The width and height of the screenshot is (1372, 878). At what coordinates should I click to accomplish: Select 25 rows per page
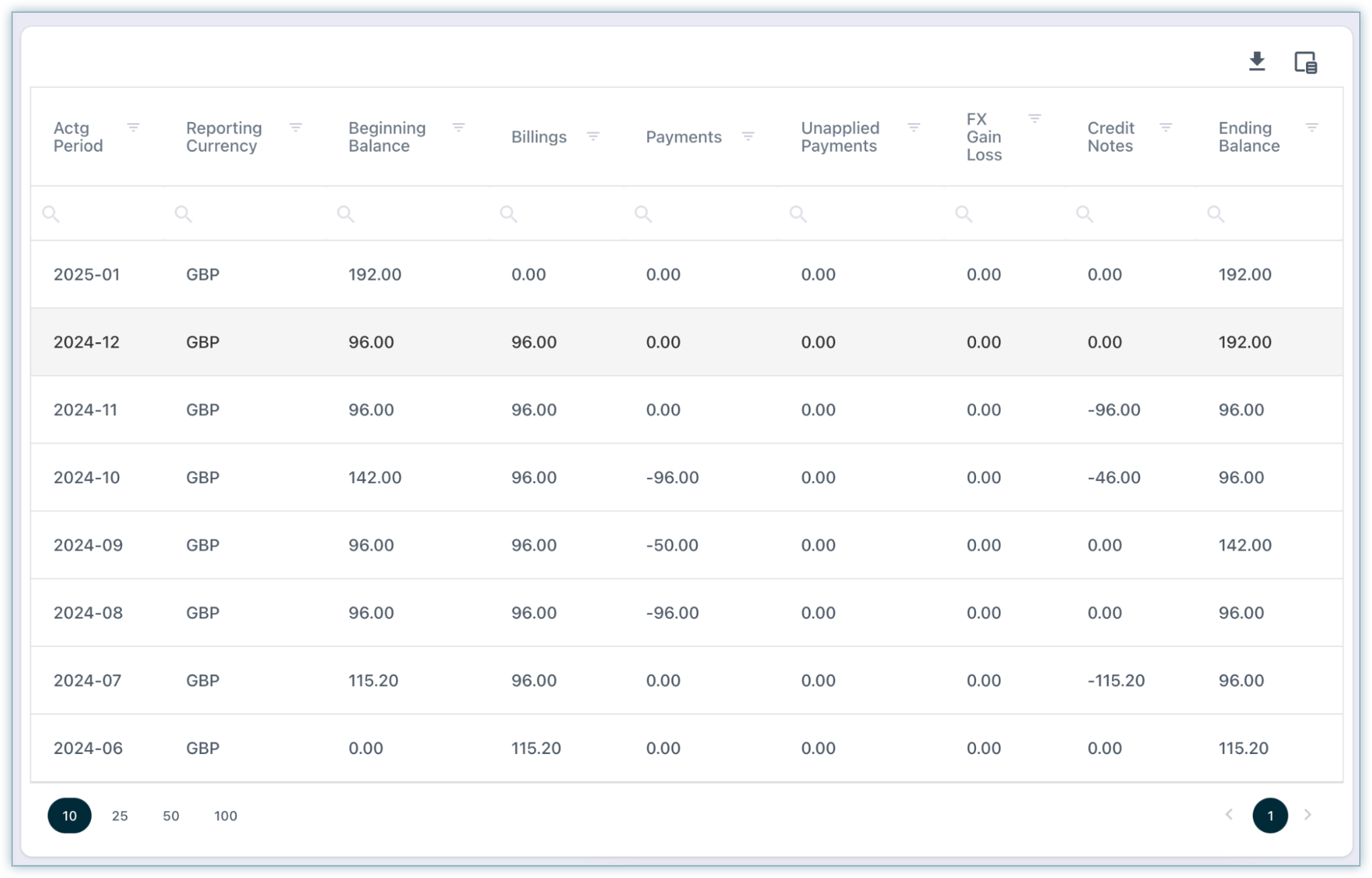[120, 815]
